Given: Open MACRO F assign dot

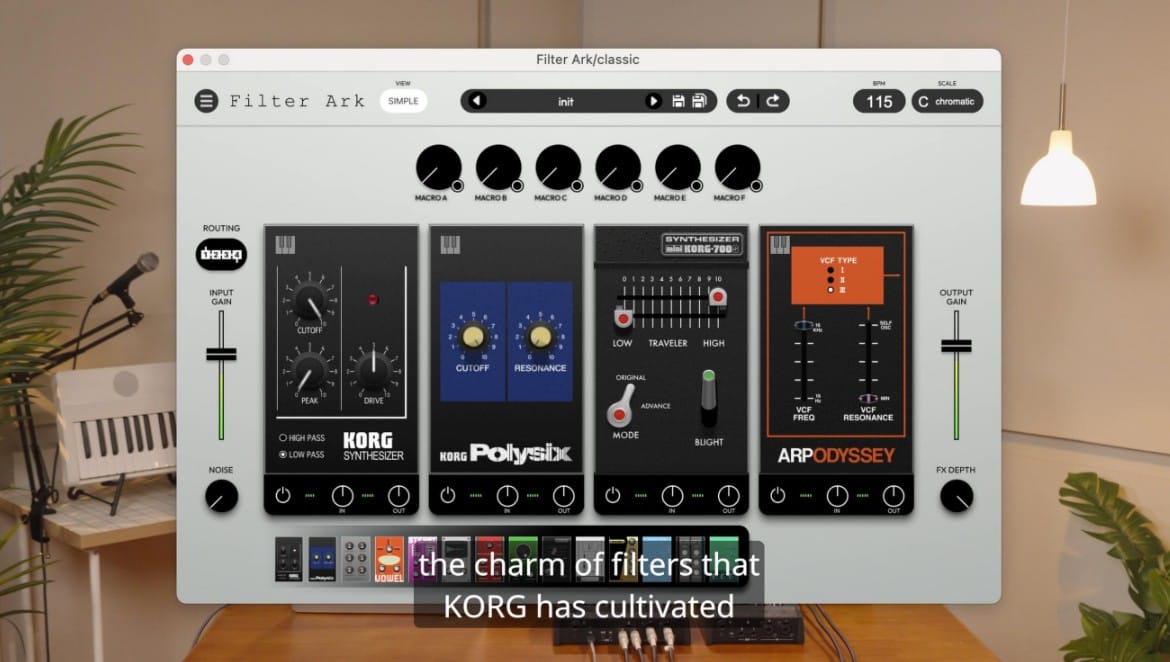Looking at the screenshot, I should point(756,185).
